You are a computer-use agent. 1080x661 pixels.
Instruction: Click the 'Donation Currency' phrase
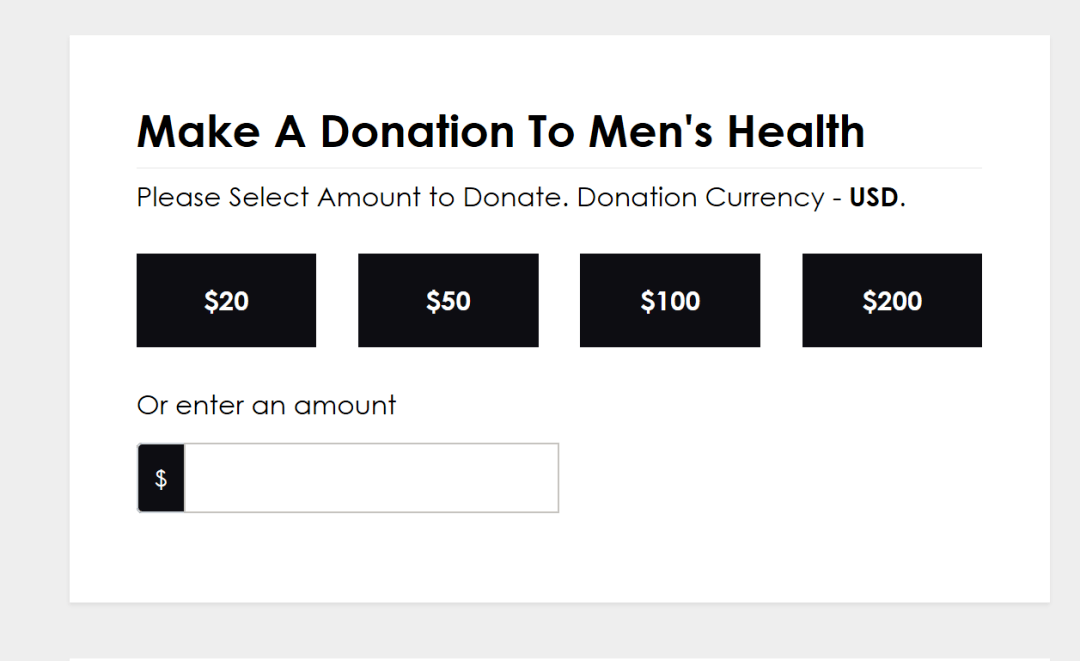[x=700, y=198]
